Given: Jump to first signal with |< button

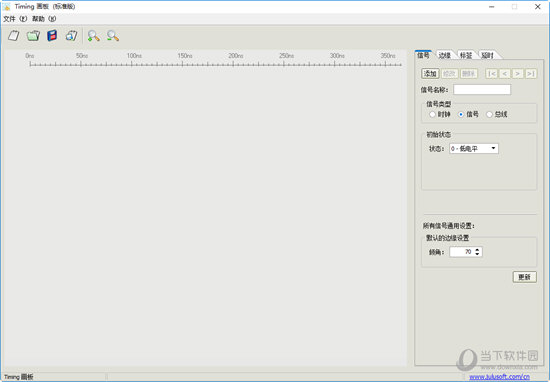Looking at the screenshot, I should [x=492, y=73].
